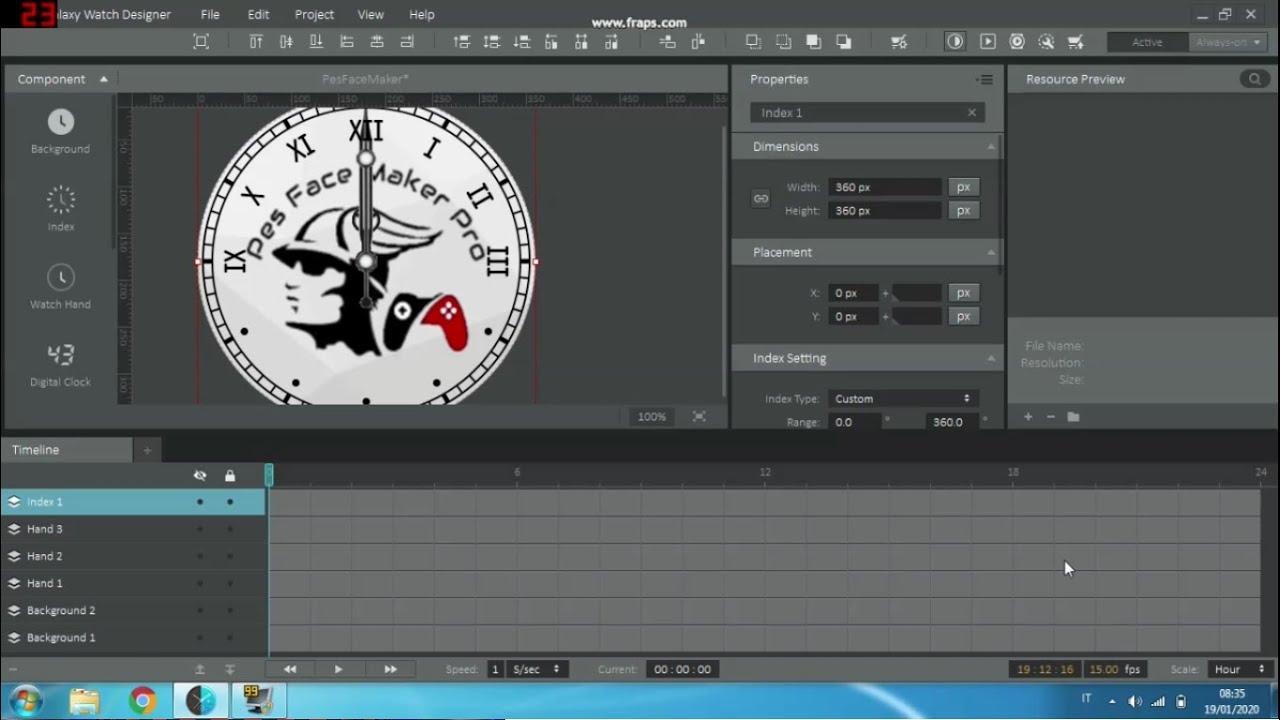Collapse the Component panel arrow
The image size is (1280, 720).
(103, 79)
